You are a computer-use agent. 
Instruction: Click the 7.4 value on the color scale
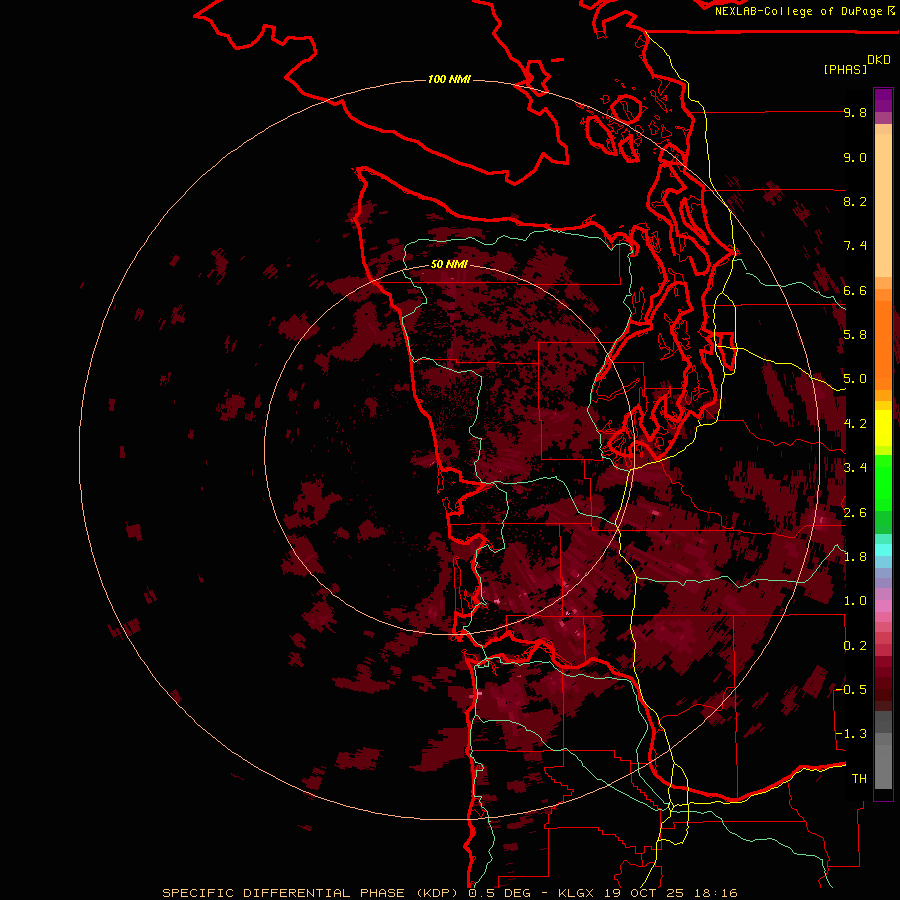(855, 246)
